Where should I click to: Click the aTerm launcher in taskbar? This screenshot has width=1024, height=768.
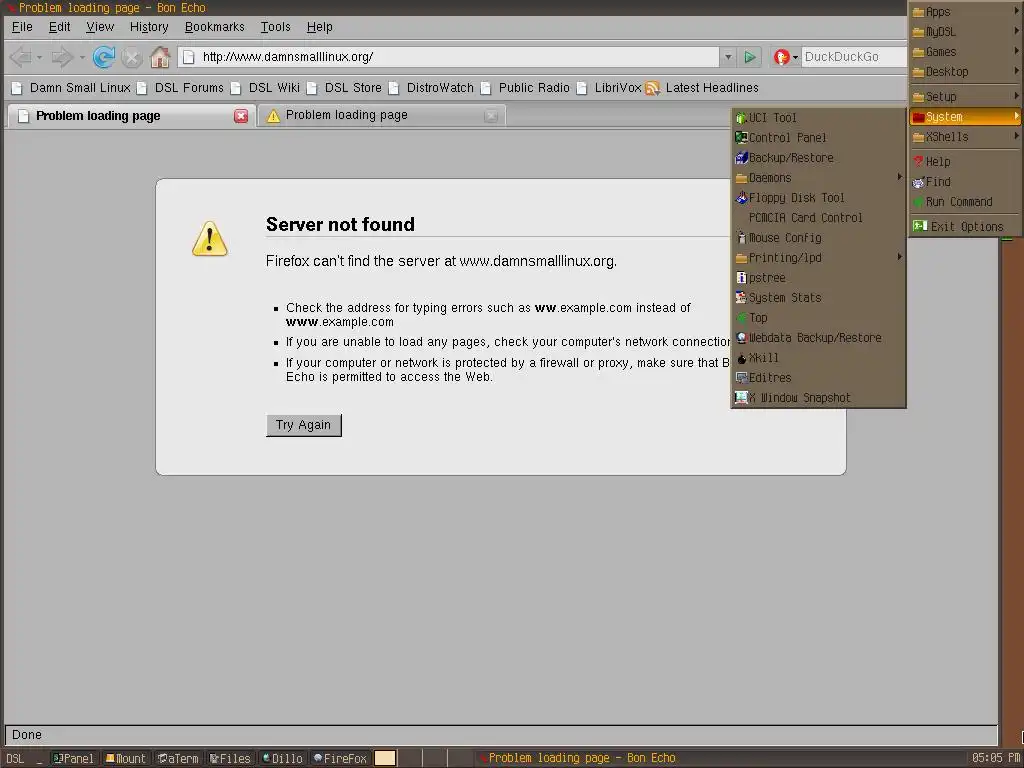pos(178,758)
